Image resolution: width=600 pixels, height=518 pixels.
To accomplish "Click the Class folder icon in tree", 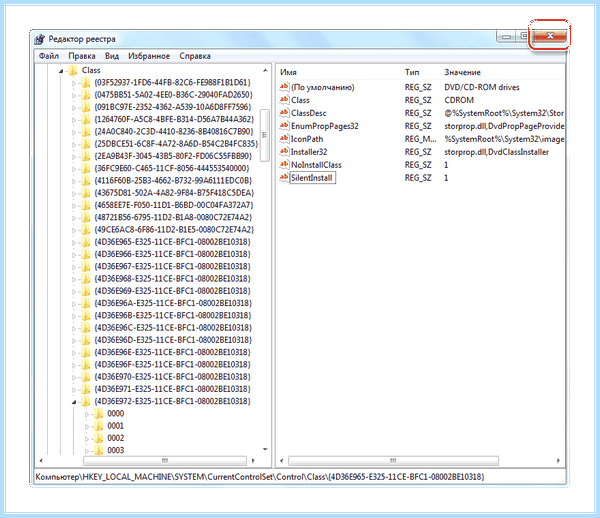I will [72, 70].
